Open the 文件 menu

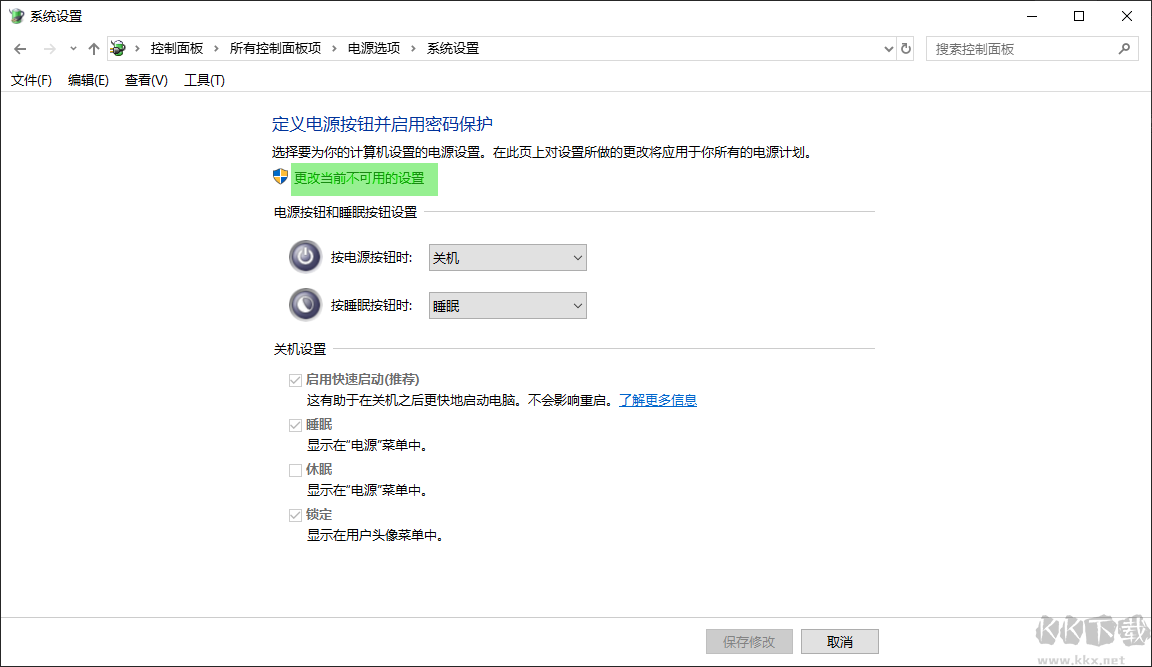(x=30, y=80)
